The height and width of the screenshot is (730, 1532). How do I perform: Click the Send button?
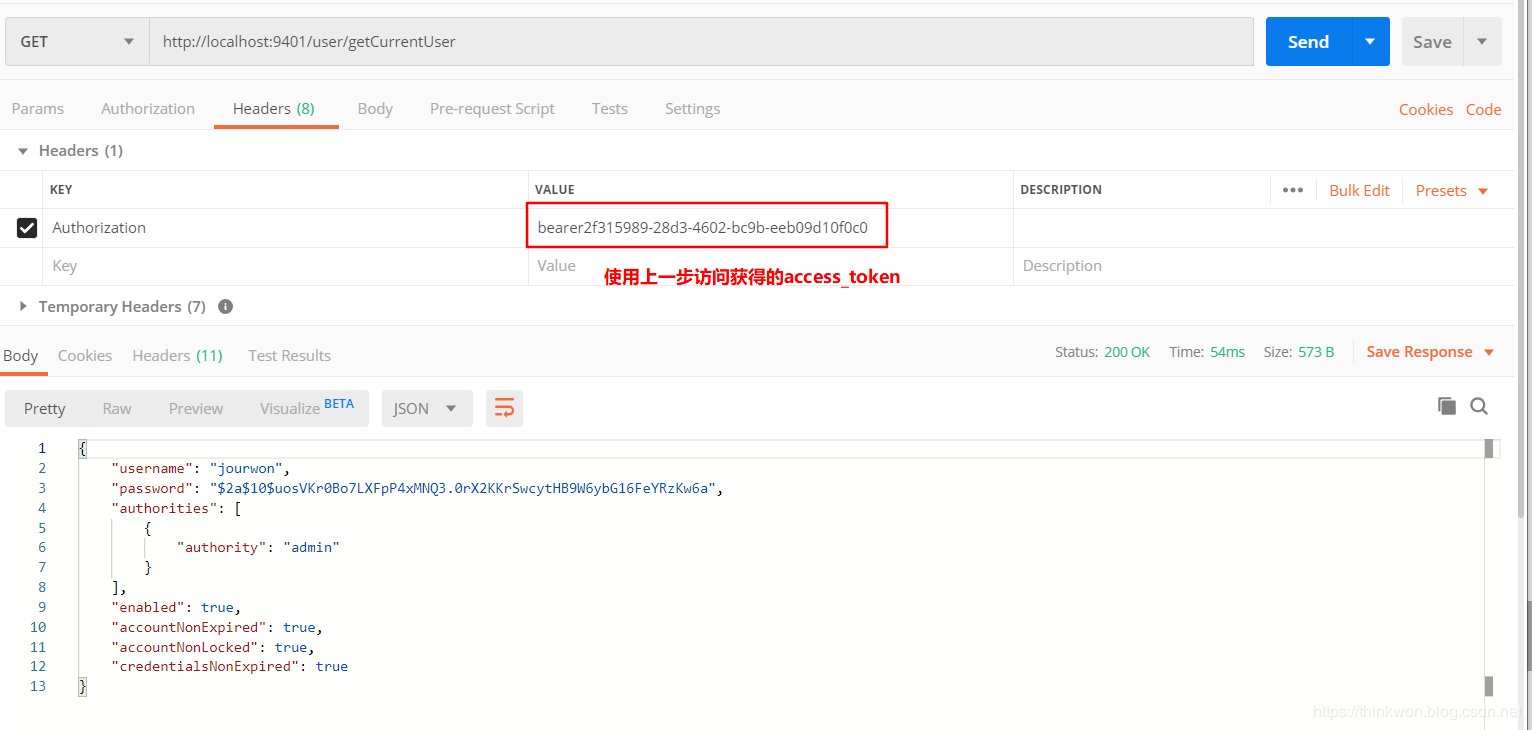click(x=1308, y=41)
